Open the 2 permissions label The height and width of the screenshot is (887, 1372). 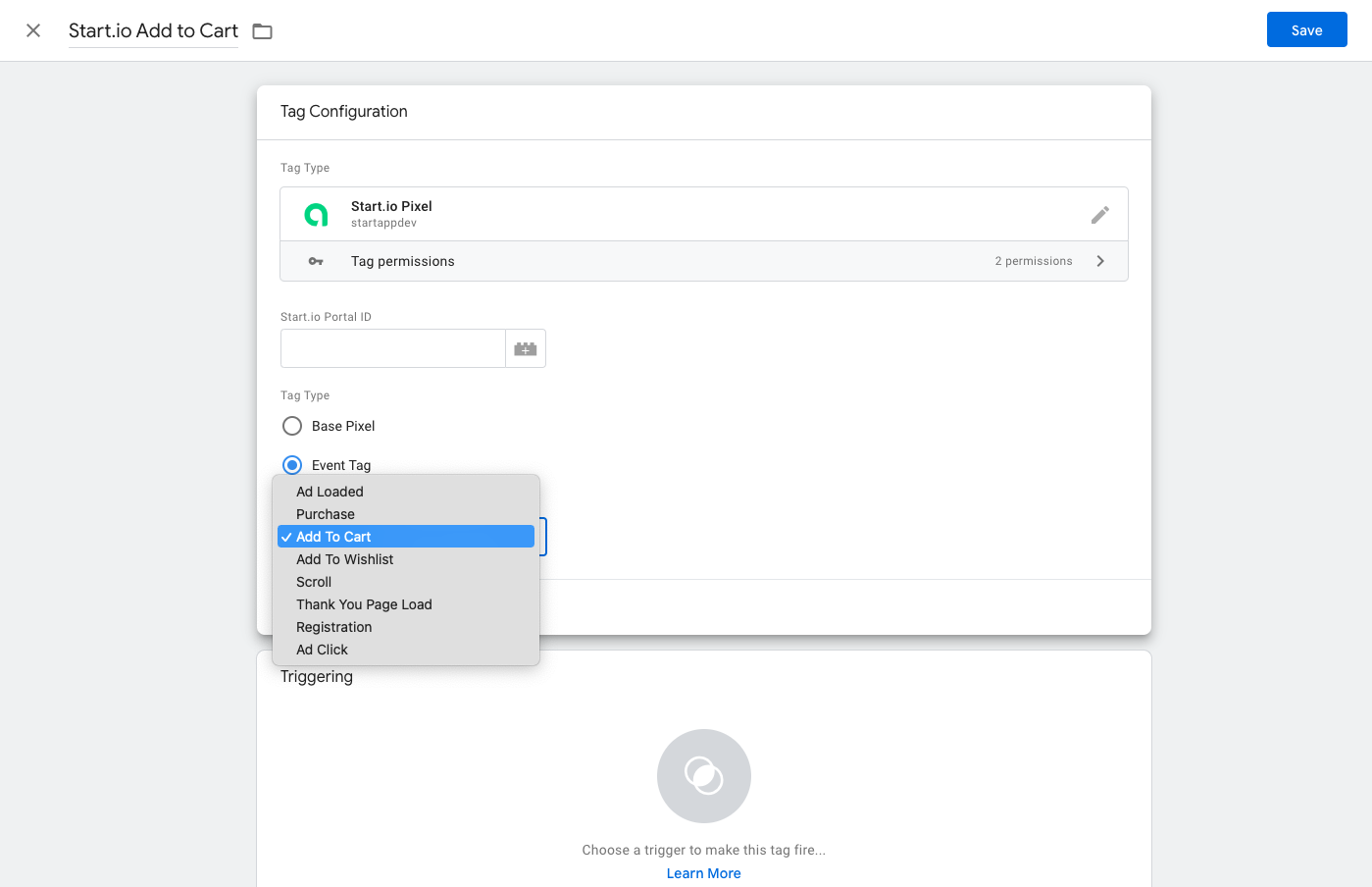click(x=1033, y=261)
